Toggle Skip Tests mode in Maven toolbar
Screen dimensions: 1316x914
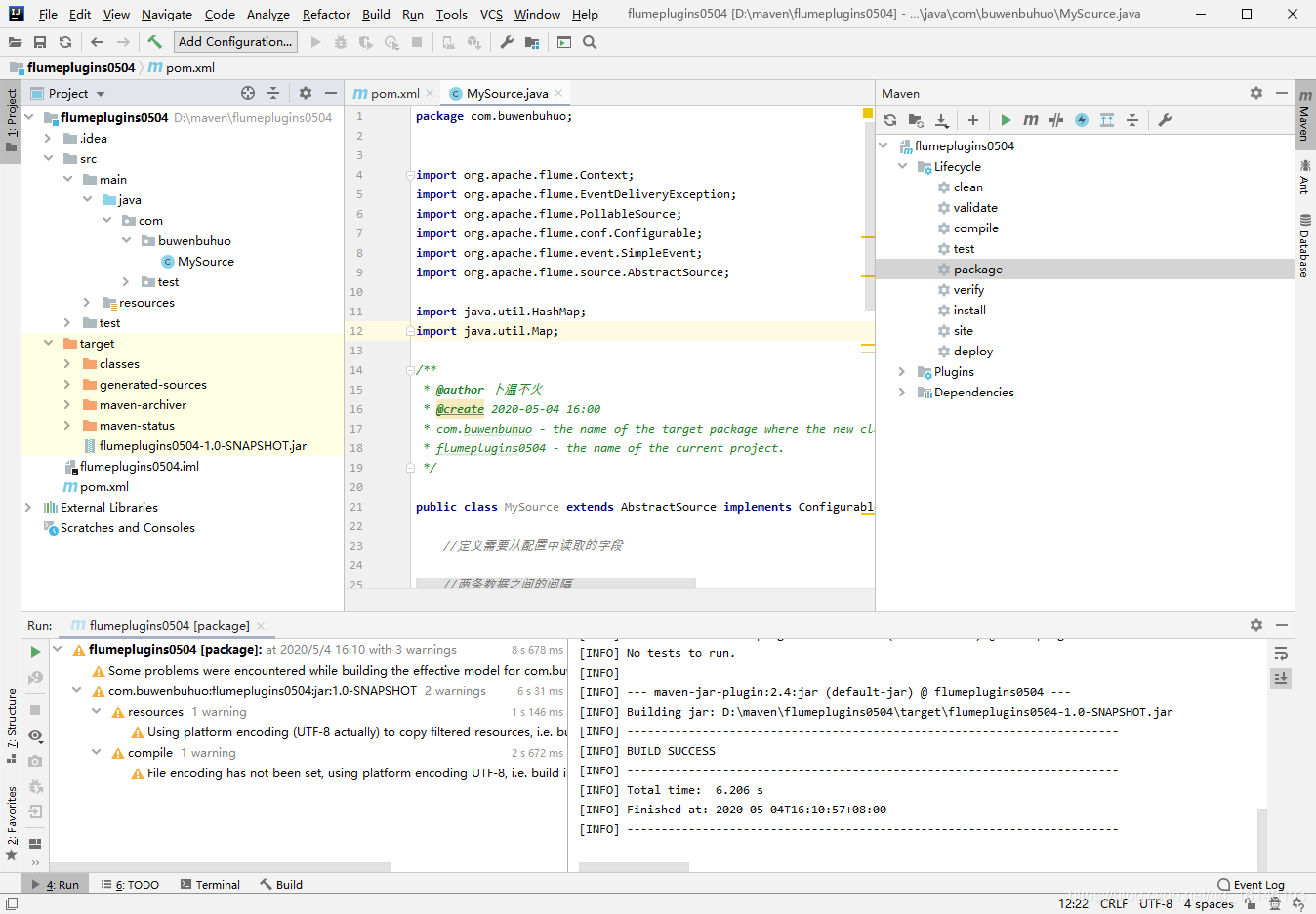tap(1082, 120)
